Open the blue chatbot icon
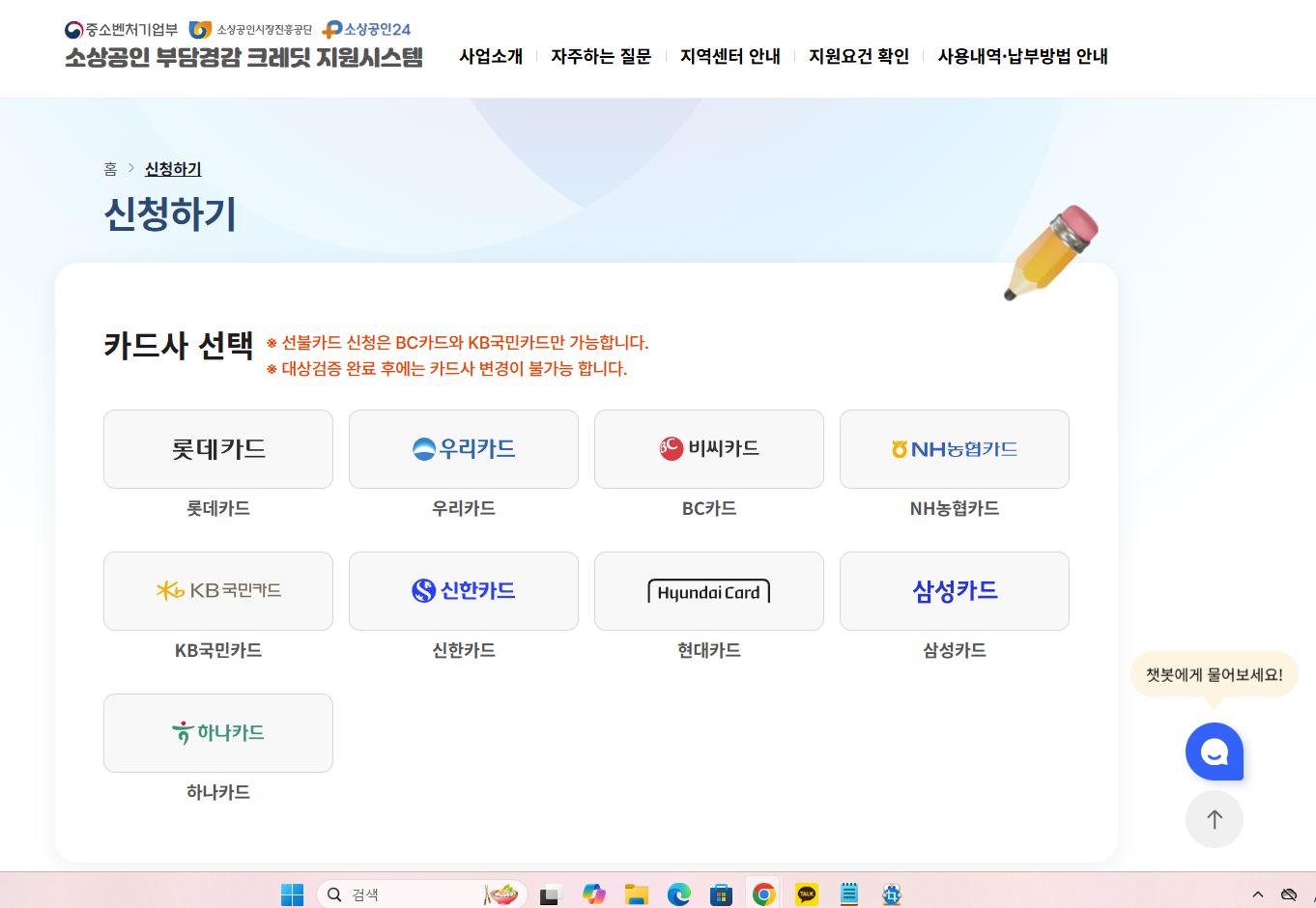Screen dimensions: 1316x908 click(x=1215, y=752)
